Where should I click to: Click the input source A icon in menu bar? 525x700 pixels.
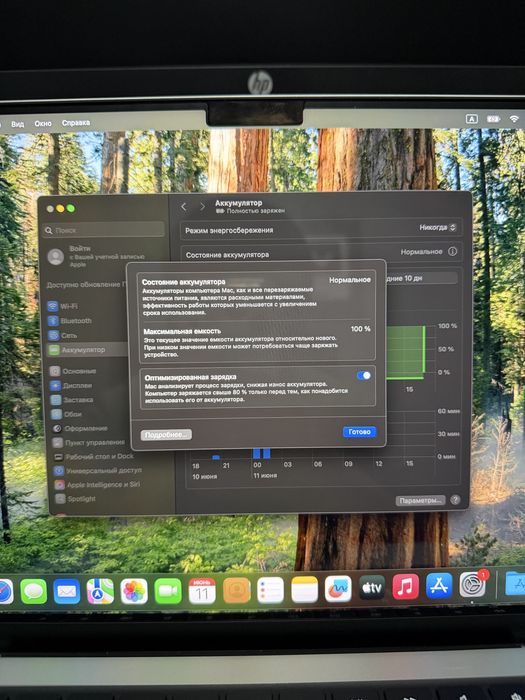click(471, 119)
